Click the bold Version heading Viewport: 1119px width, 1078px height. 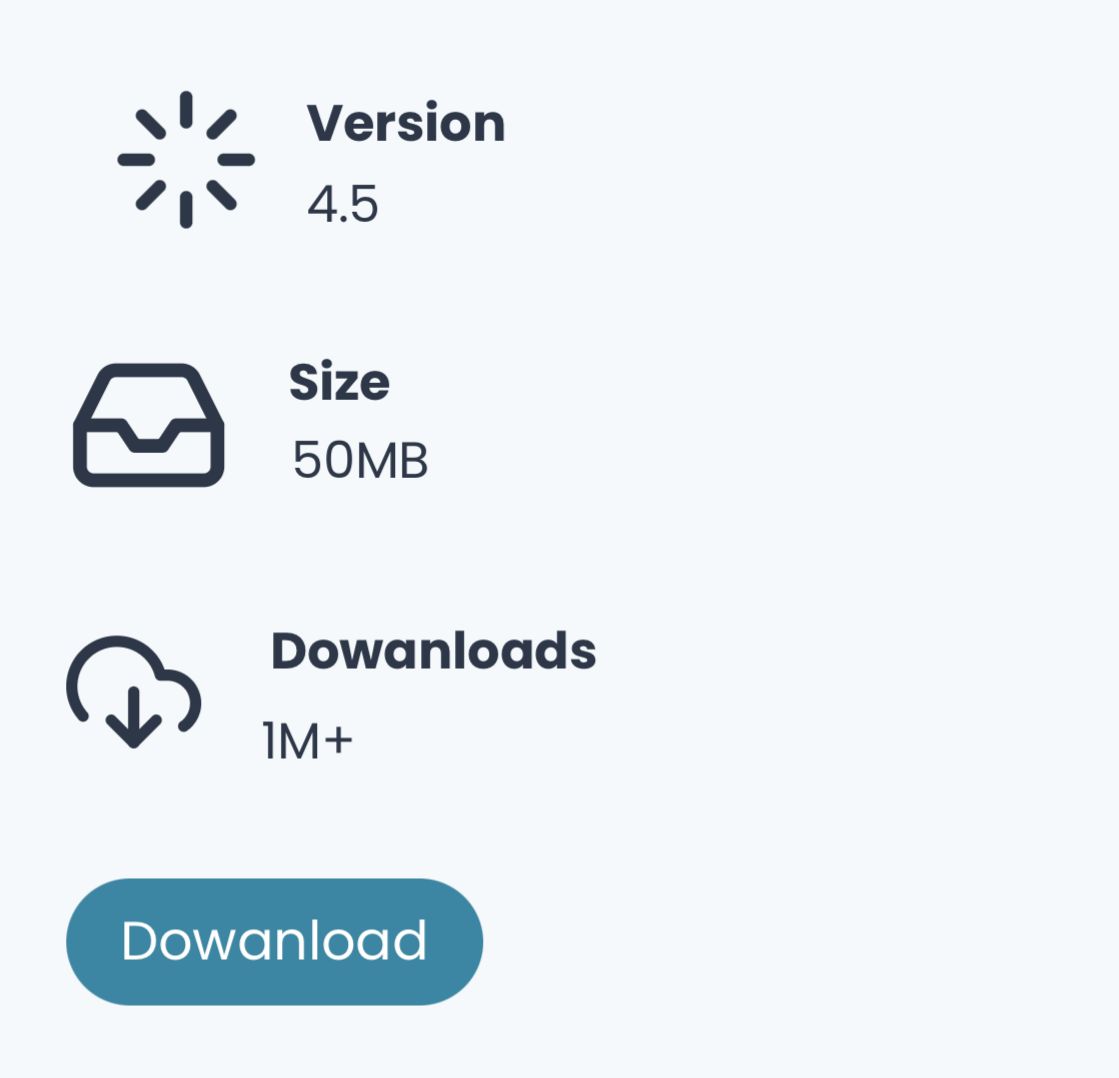(406, 123)
